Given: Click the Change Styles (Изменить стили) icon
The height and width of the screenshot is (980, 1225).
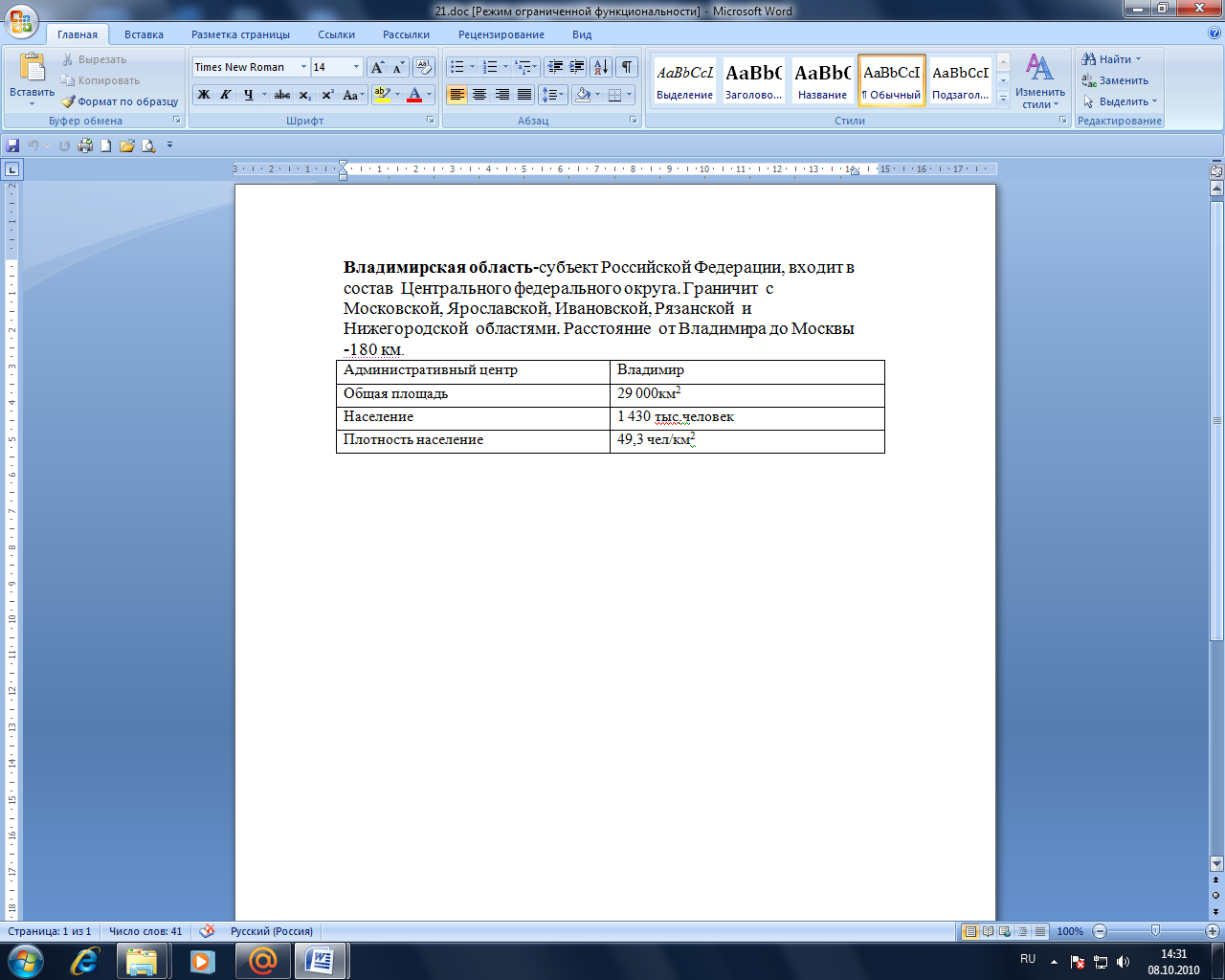Looking at the screenshot, I should pyautogui.click(x=1040, y=81).
